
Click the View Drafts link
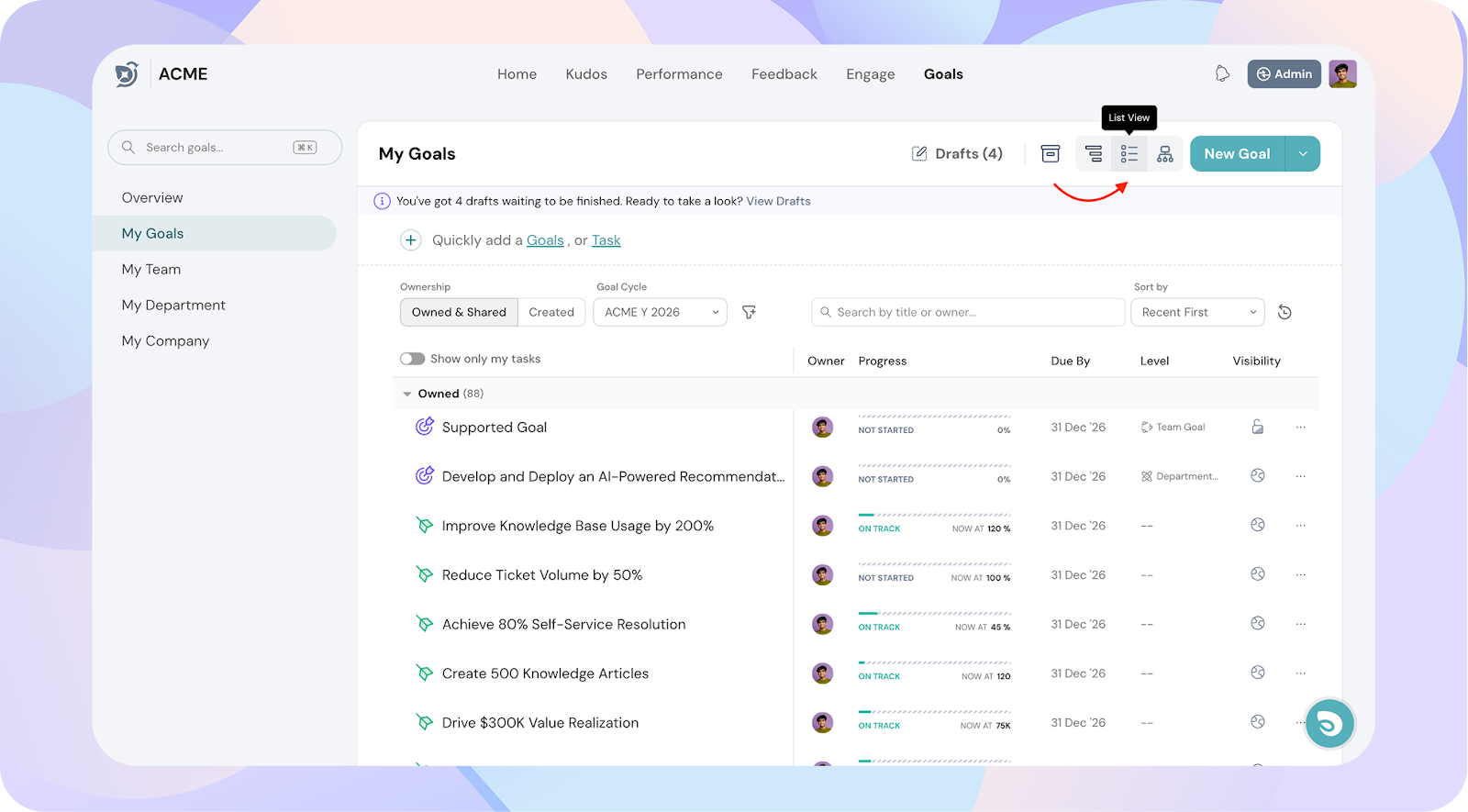(778, 201)
